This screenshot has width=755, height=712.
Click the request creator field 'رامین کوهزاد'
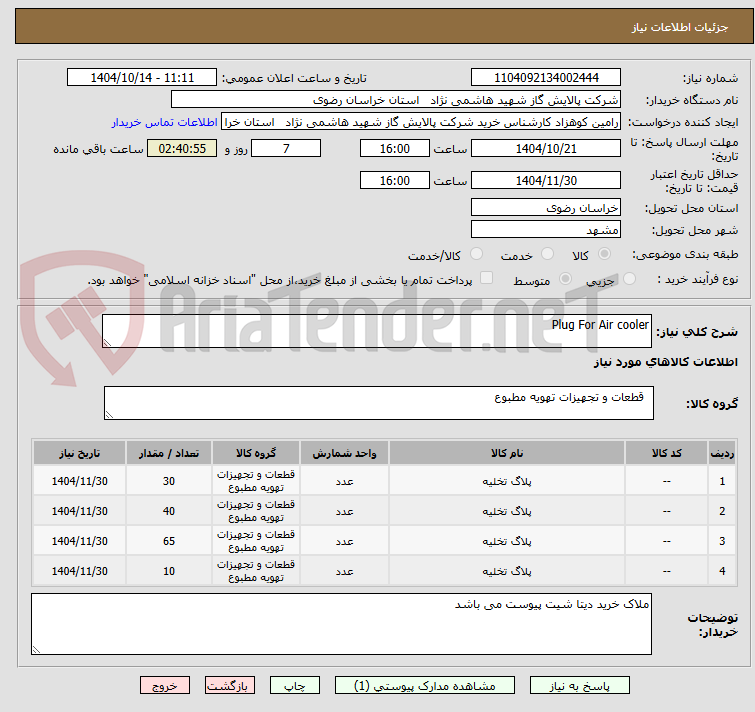pyautogui.click(x=421, y=122)
